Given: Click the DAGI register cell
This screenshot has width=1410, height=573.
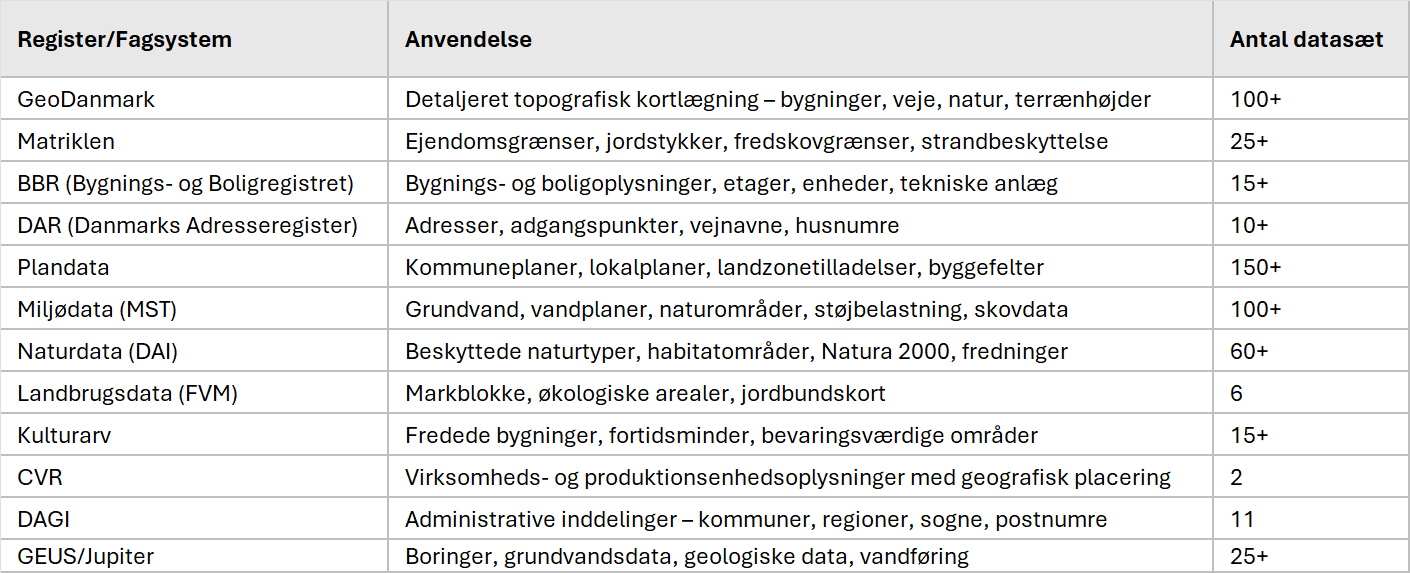Looking at the screenshot, I should tap(43, 520).
